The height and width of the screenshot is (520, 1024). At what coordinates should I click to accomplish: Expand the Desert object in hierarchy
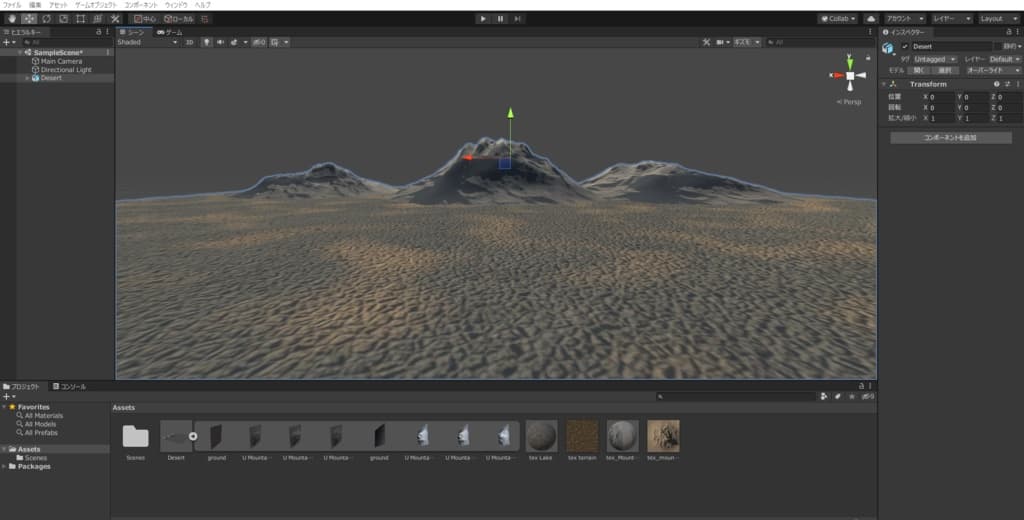28,78
